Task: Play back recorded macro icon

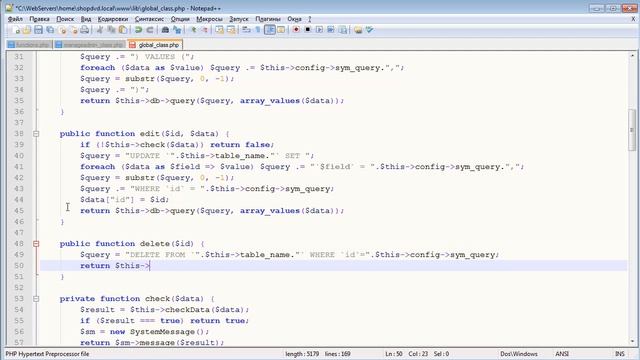Action: tap(319, 30)
